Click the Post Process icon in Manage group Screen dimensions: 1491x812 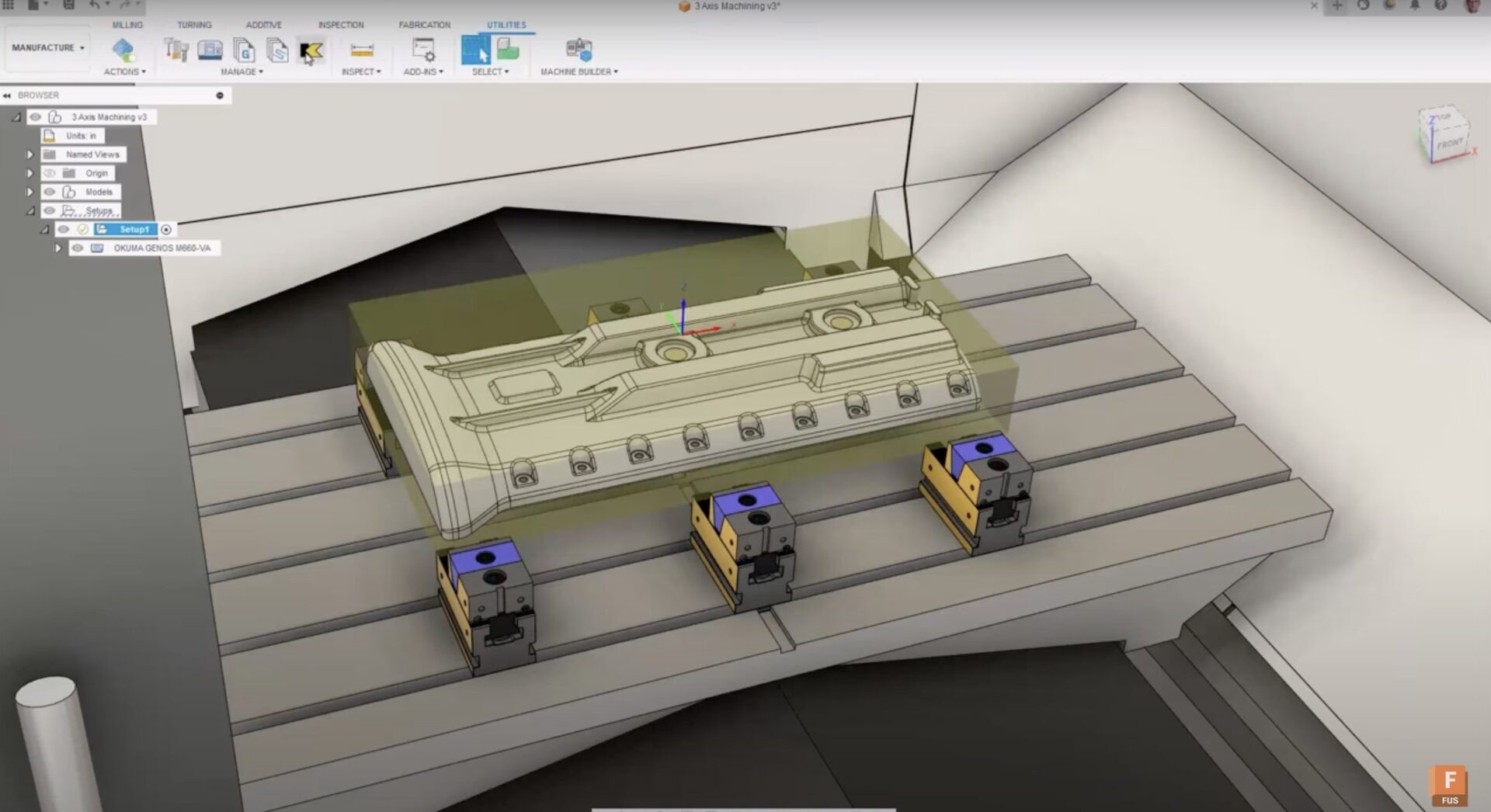click(x=245, y=51)
